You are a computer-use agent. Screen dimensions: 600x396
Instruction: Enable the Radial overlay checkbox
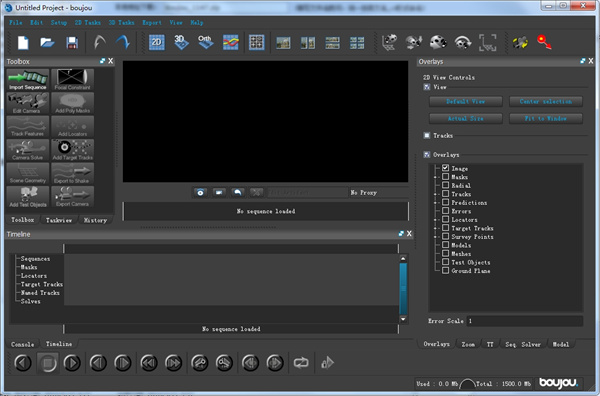click(x=445, y=185)
